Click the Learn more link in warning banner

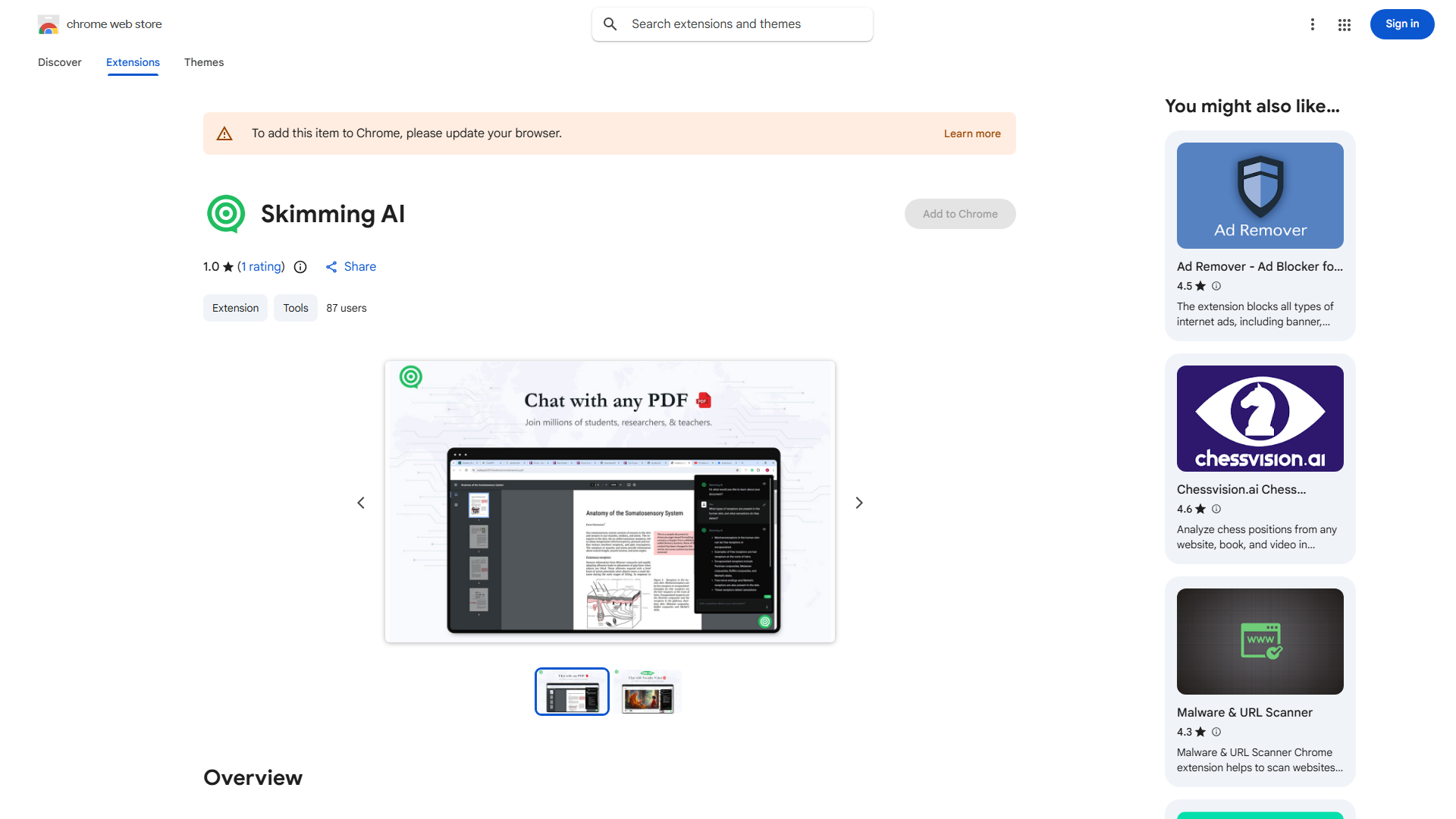[971, 133]
